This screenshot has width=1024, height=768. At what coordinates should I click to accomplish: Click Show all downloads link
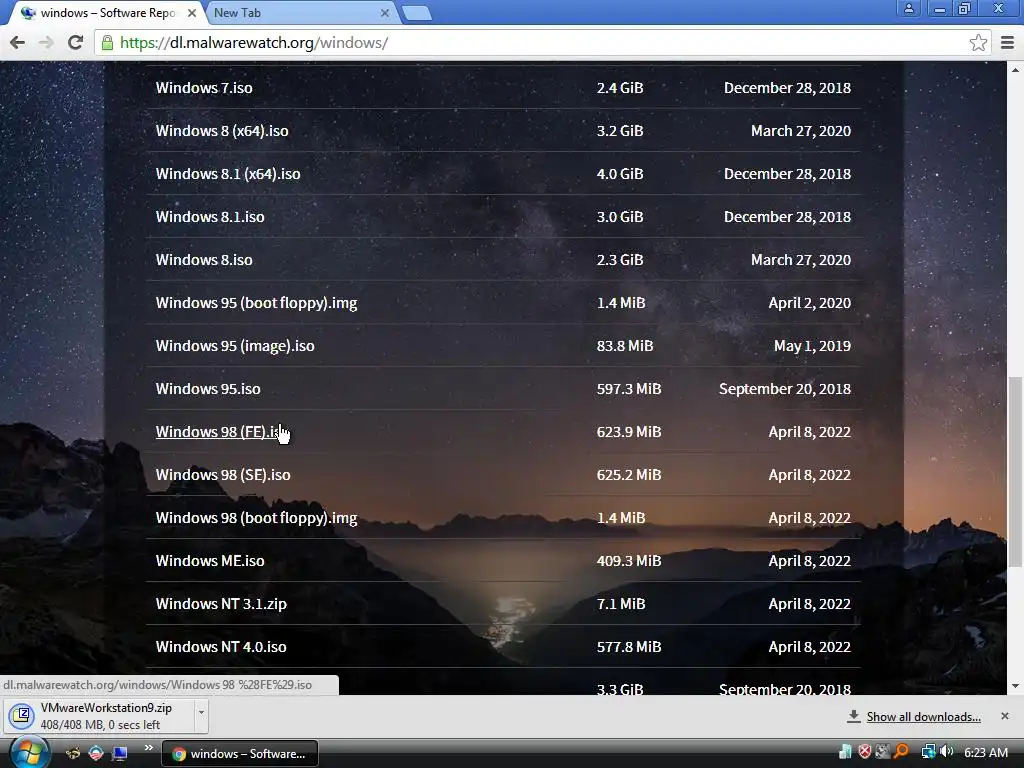click(x=923, y=717)
